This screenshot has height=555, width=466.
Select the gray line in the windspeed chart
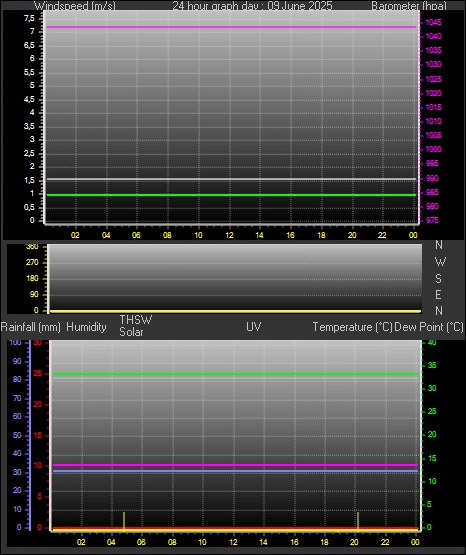coord(231,179)
